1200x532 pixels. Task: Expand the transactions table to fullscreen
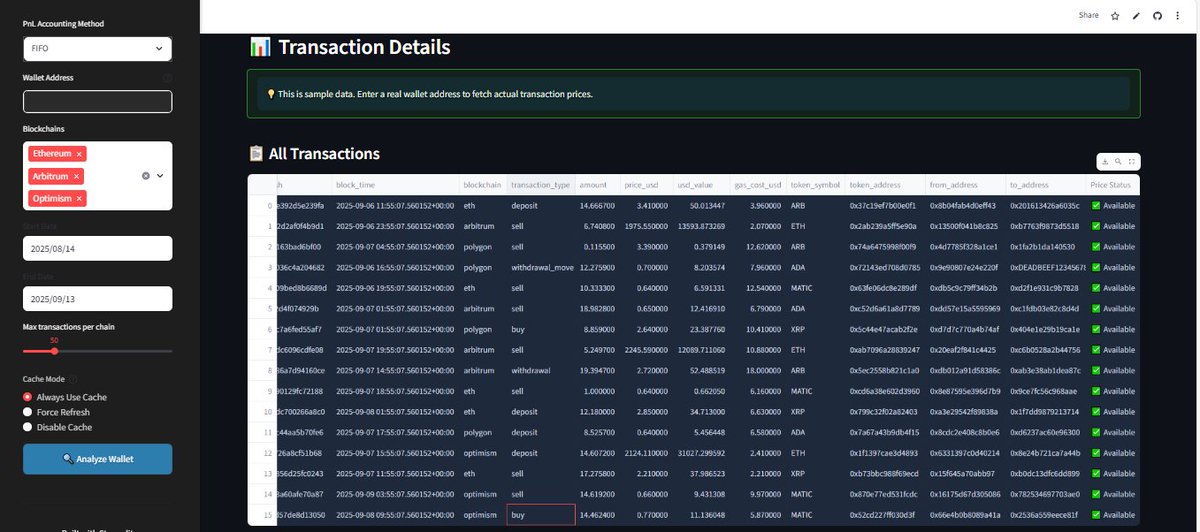(1131, 160)
